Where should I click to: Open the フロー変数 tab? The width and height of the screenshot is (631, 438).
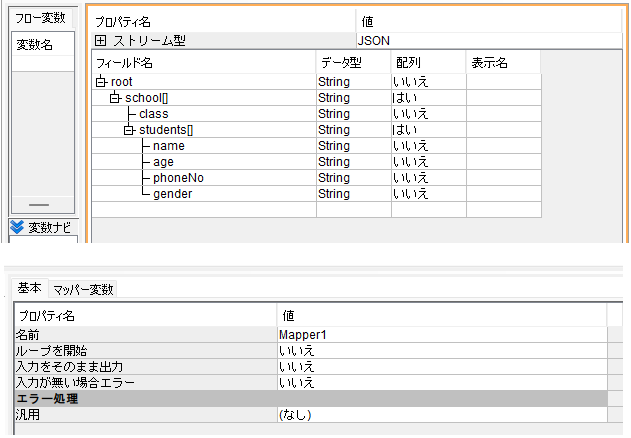(x=38, y=17)
